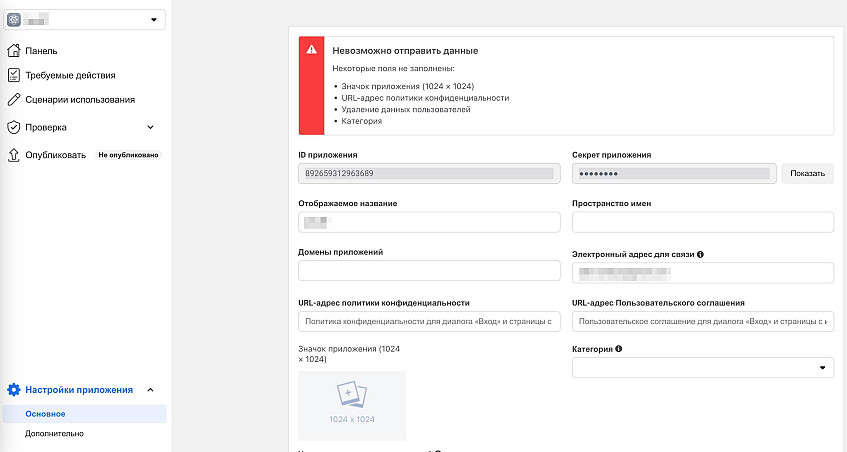Focus the Отображаемое название input field

tap(429, 222)
